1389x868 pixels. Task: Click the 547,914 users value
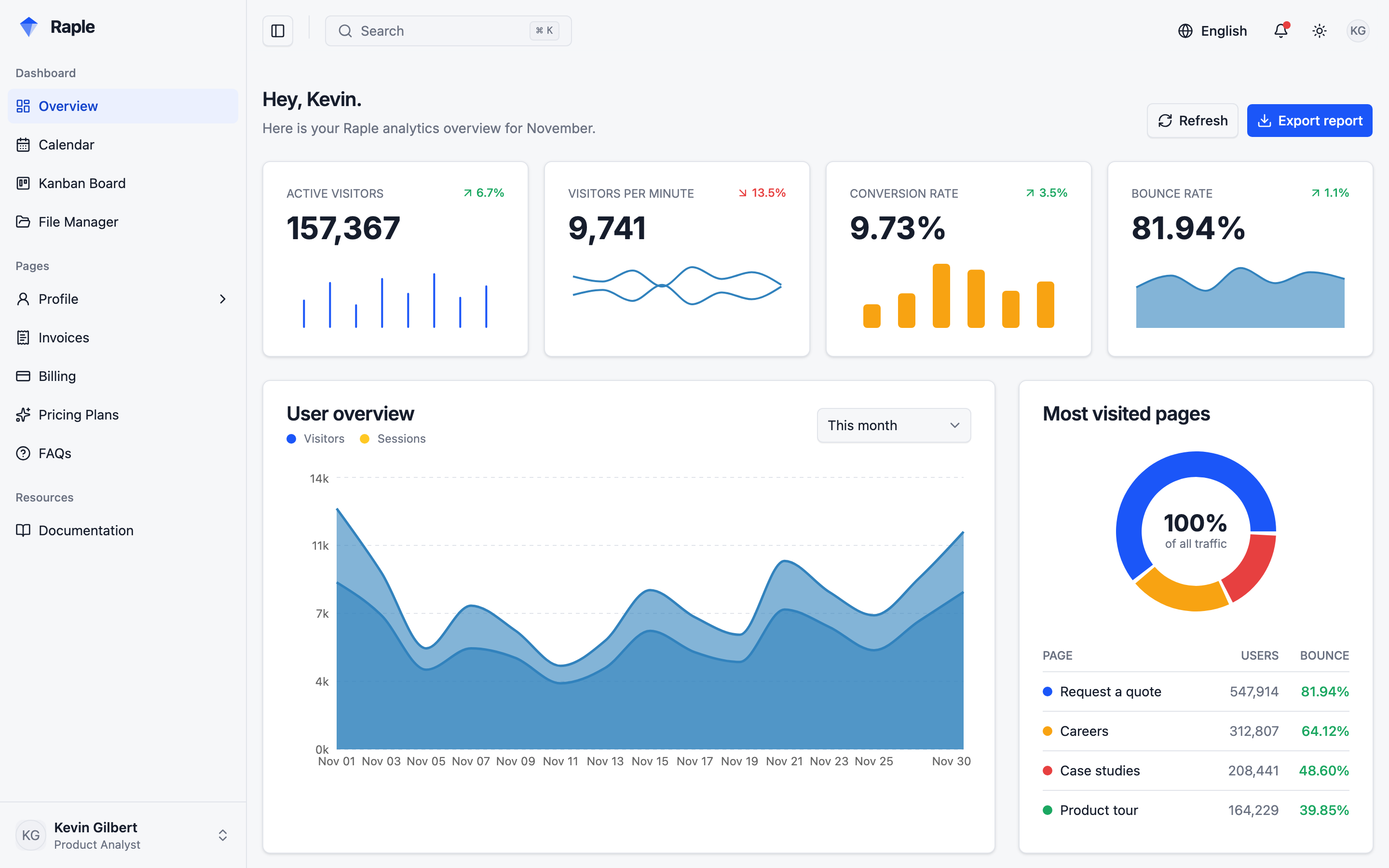(1254, 692)
